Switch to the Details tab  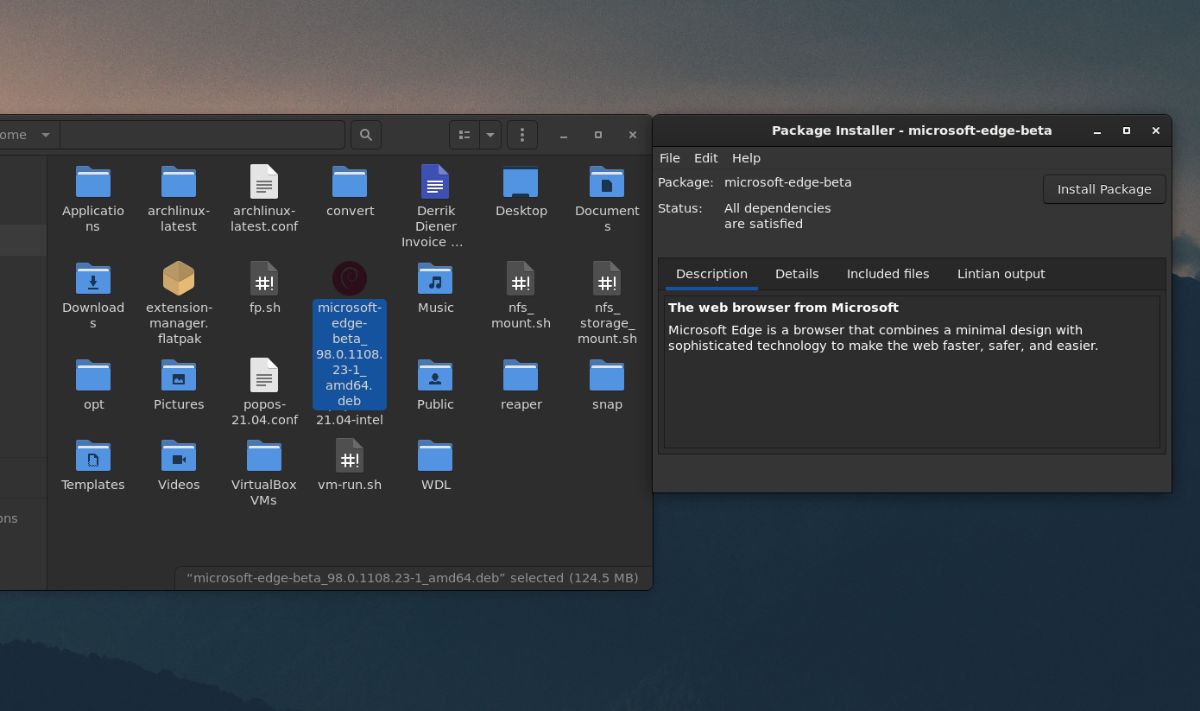797,273
